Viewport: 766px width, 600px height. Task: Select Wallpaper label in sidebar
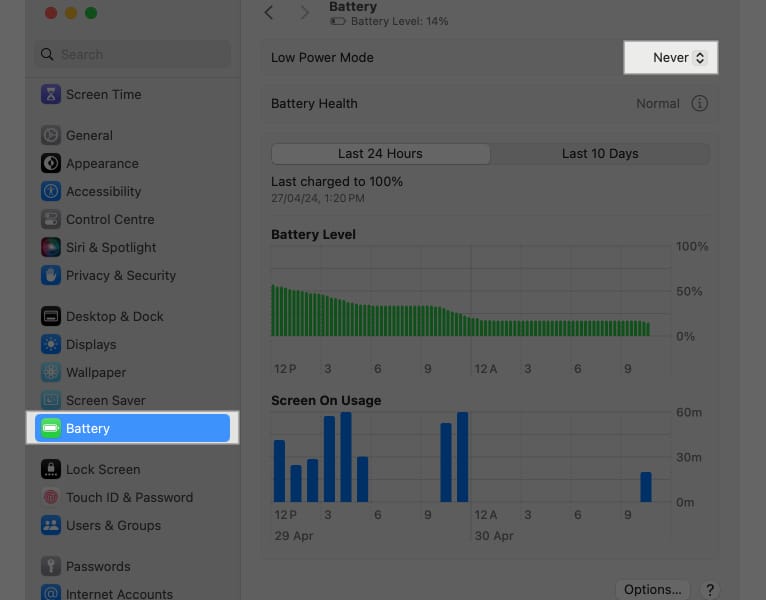coord(96,372)
